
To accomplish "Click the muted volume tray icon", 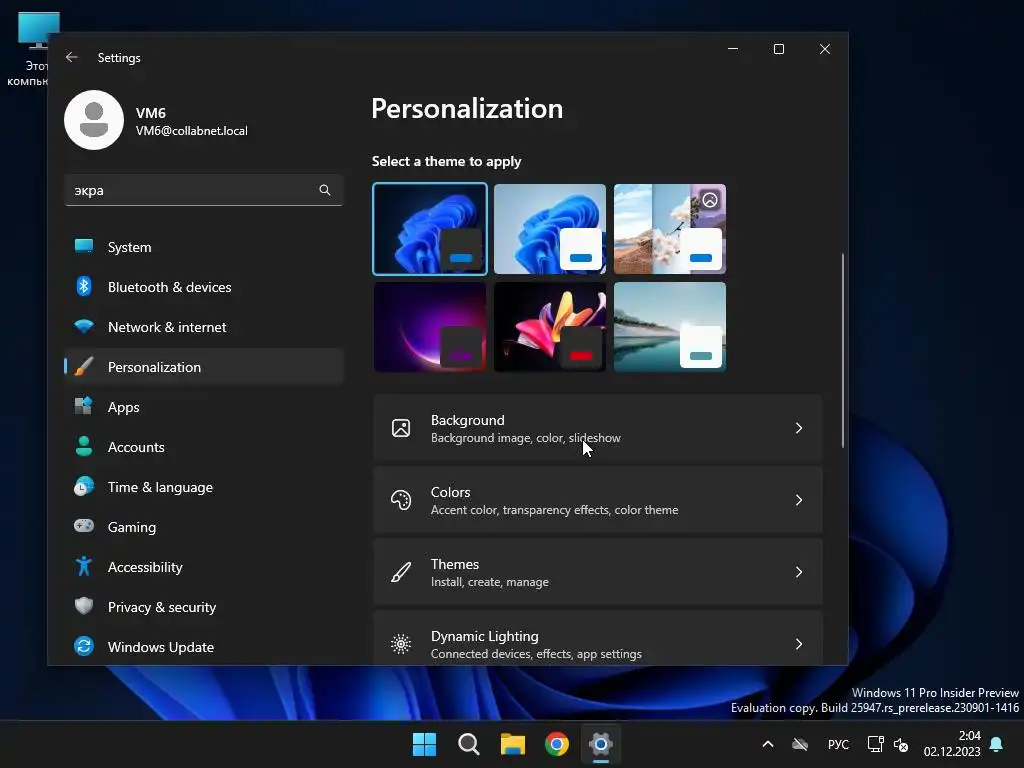I will pos(901,744).
